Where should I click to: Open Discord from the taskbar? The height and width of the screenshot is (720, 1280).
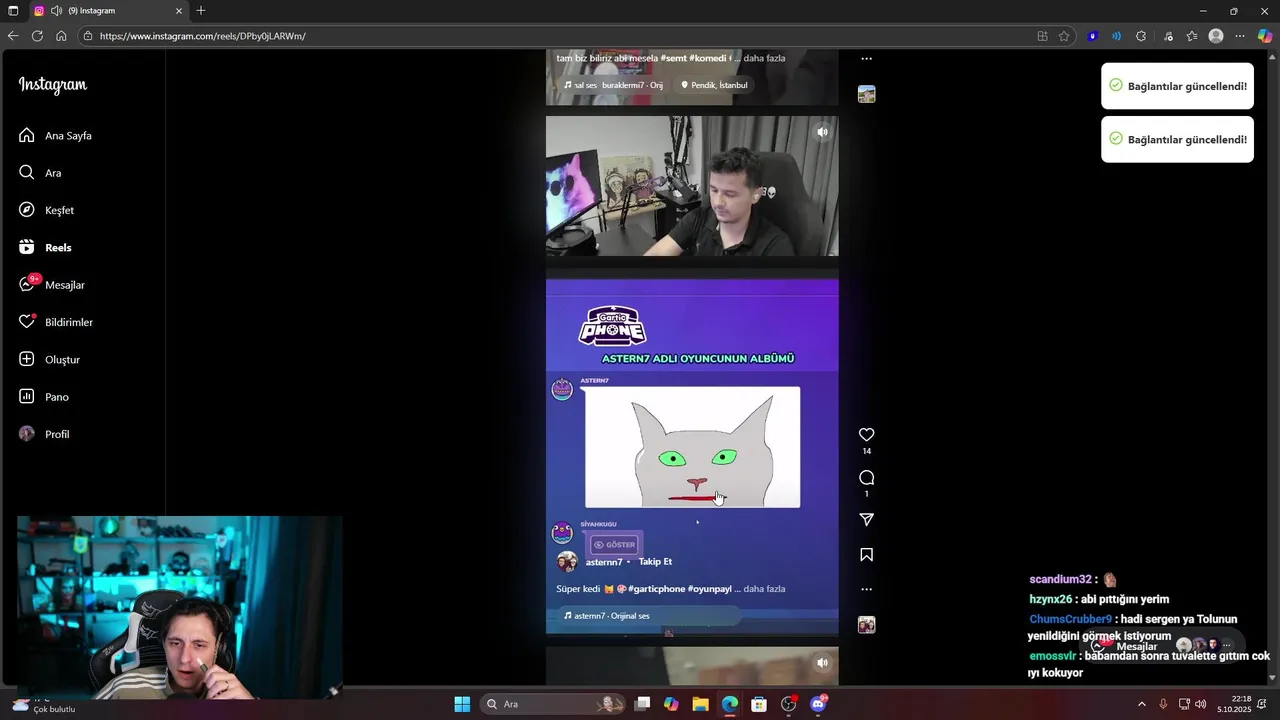tap(819, 704)
